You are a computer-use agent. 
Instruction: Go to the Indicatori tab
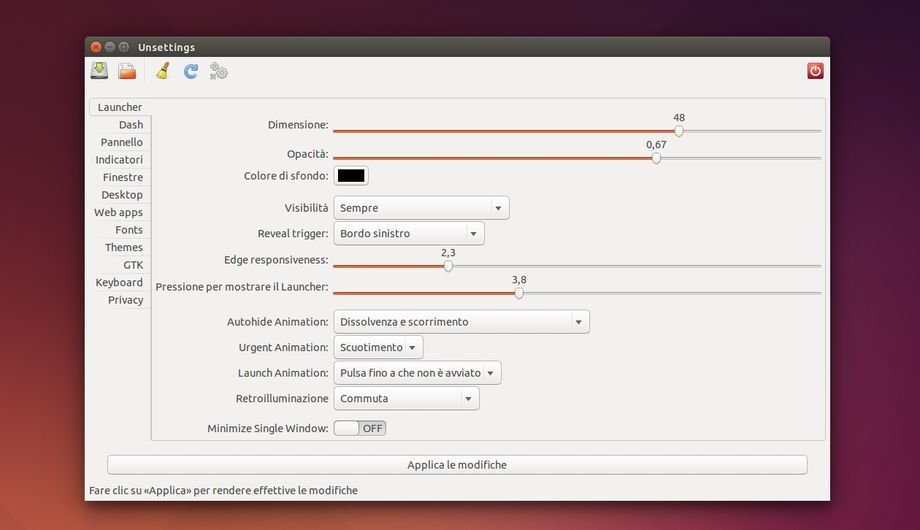click(x=119, y=160)
